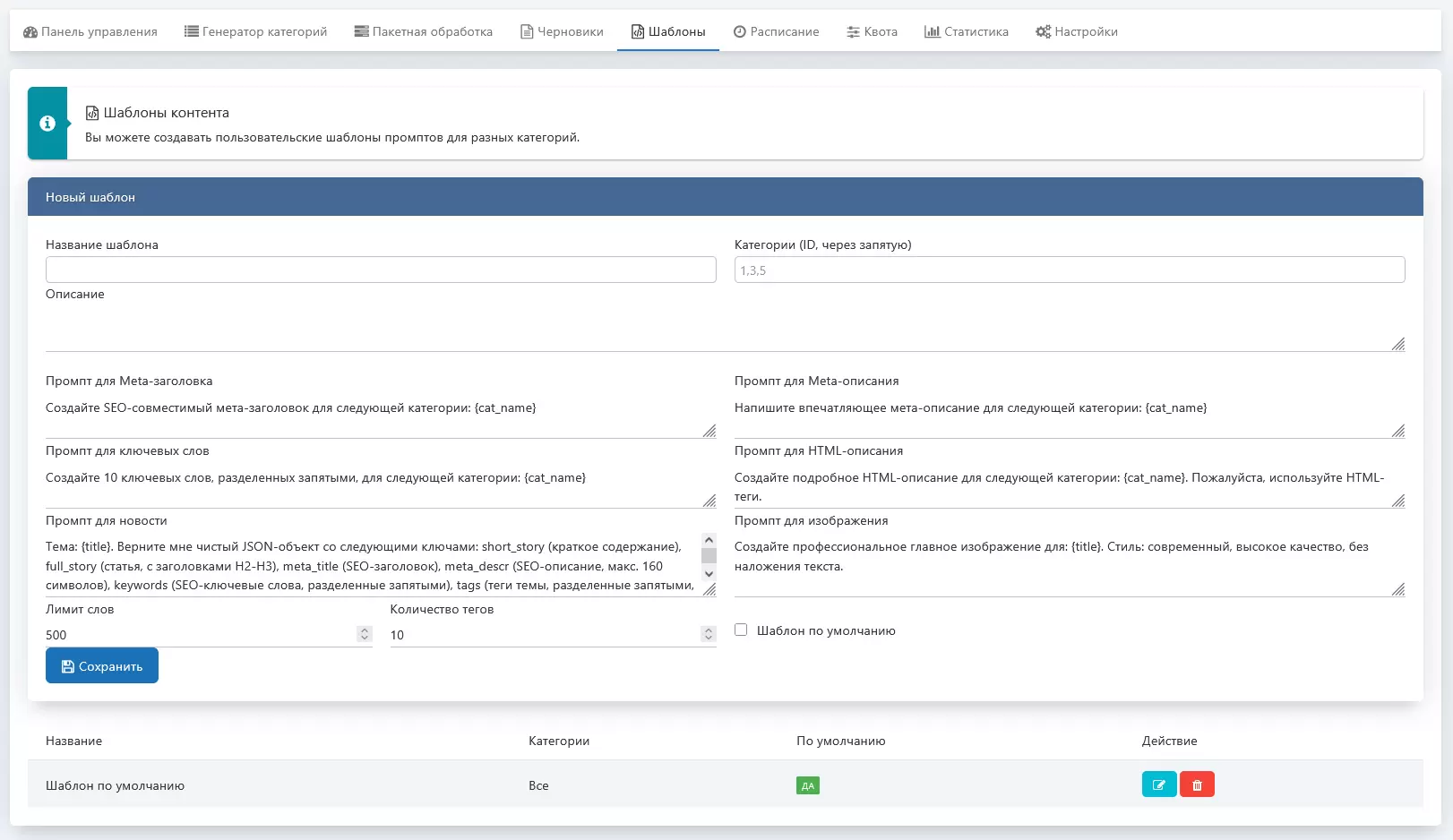This screenshot has width=1453, height=840.
Task: Switch to the Генератор категорий tab
Action: (x=255, y=31)
